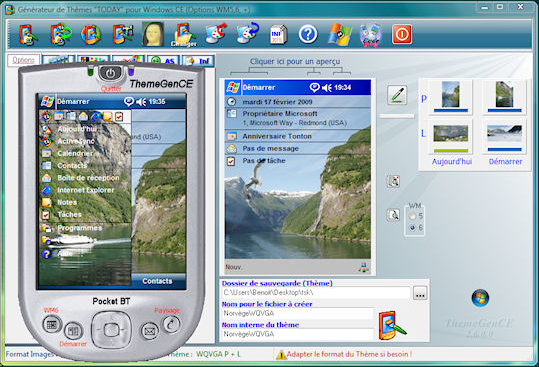Select the eyedropper color picker tool
This screenshot has height=367, width=539.
pyautogui.click(x=397, y=95)
